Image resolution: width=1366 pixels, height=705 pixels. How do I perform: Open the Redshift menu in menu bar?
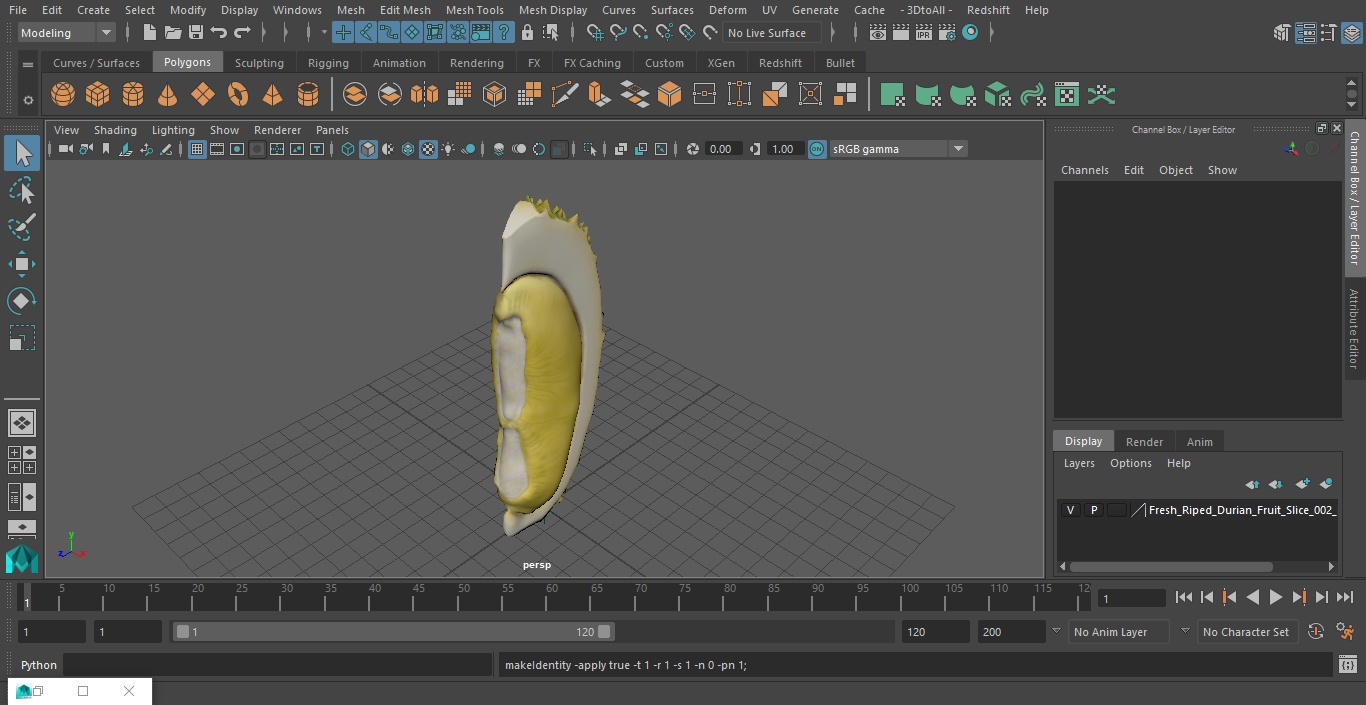pyautogui.click(x=988, y=10)
